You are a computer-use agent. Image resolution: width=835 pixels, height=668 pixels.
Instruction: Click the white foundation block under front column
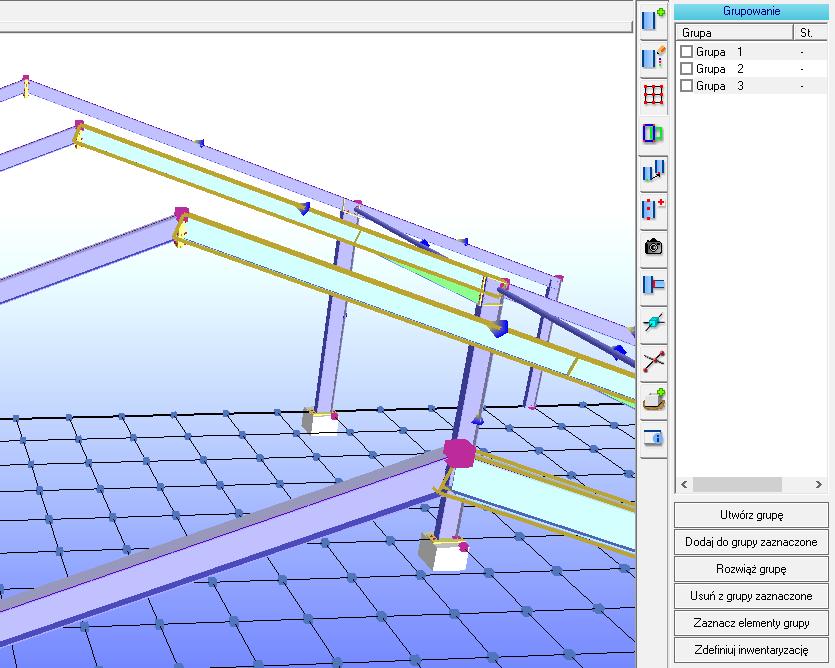443,552
